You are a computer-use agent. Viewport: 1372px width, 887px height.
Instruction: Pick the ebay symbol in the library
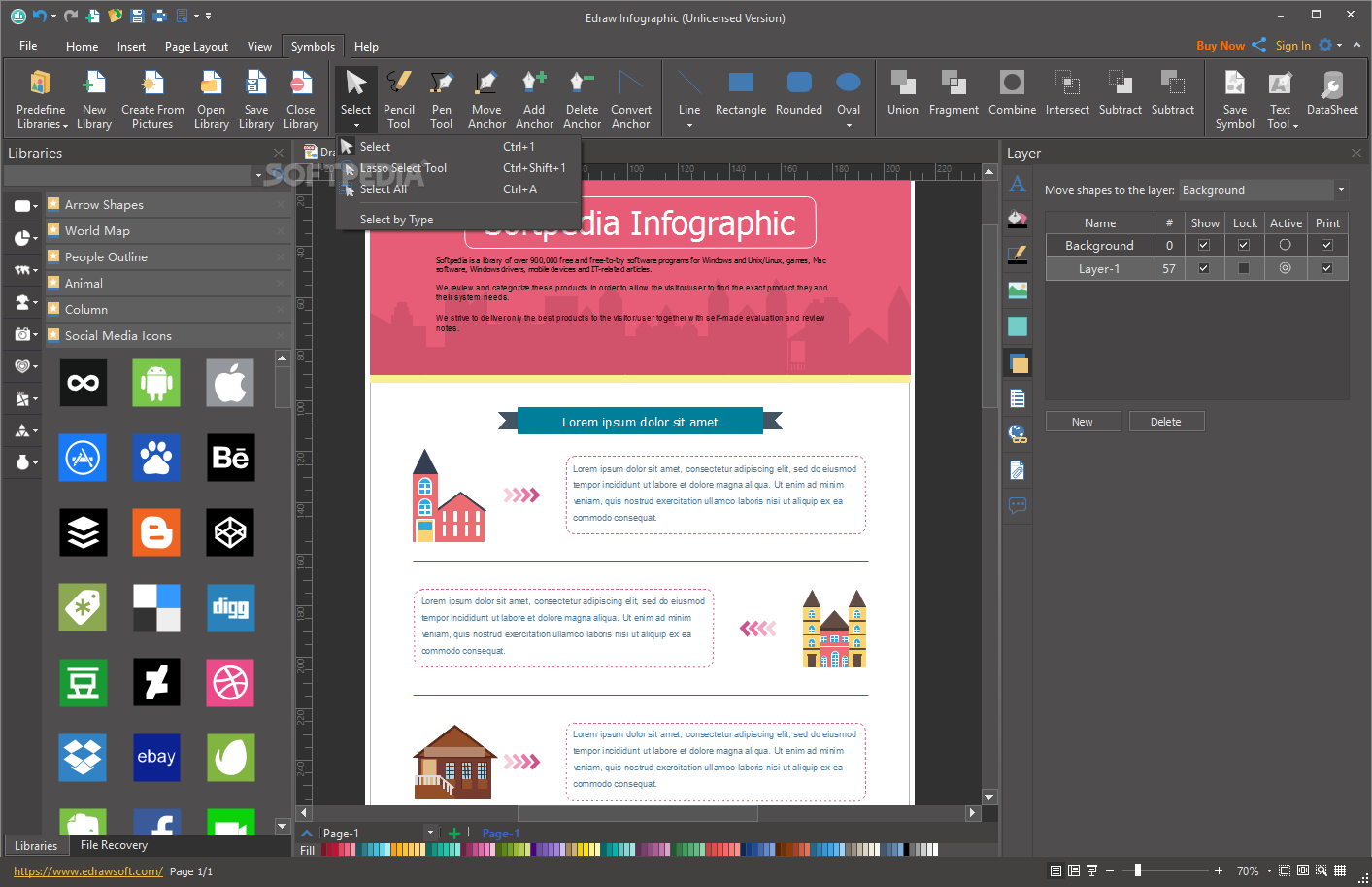(x=156, y=757)
